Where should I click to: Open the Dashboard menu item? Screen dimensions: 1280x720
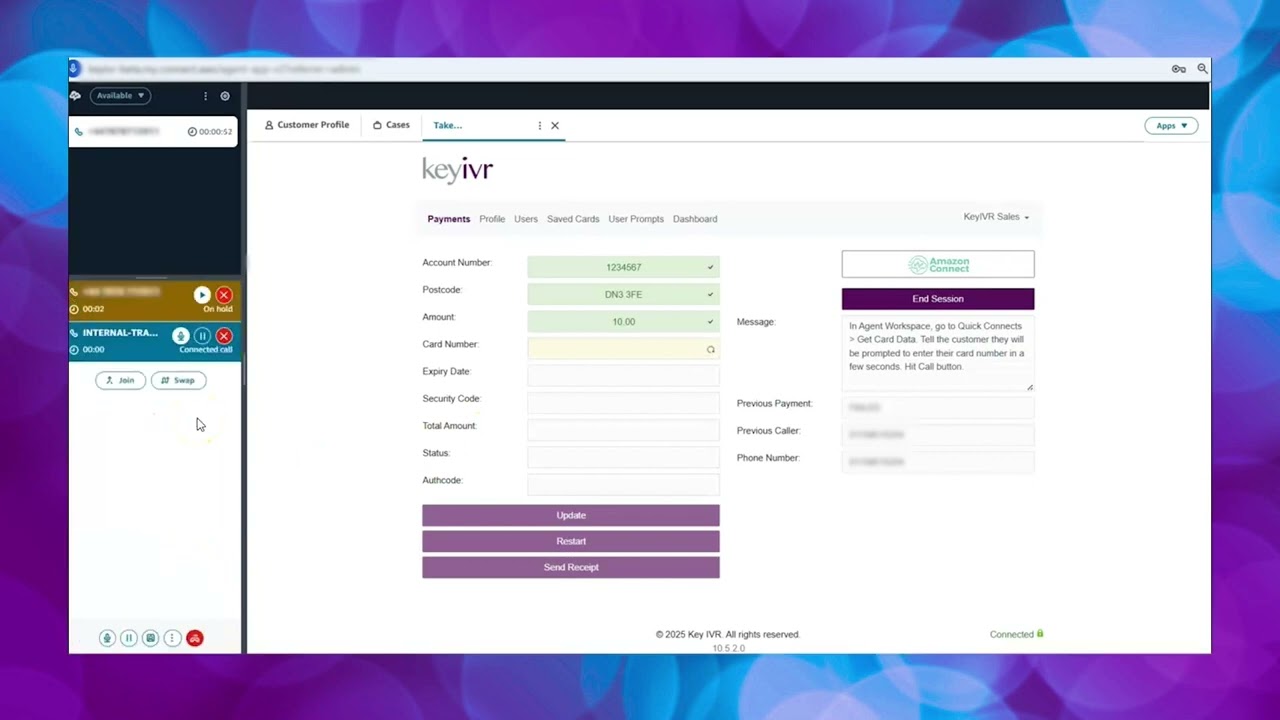coord(695,219)
